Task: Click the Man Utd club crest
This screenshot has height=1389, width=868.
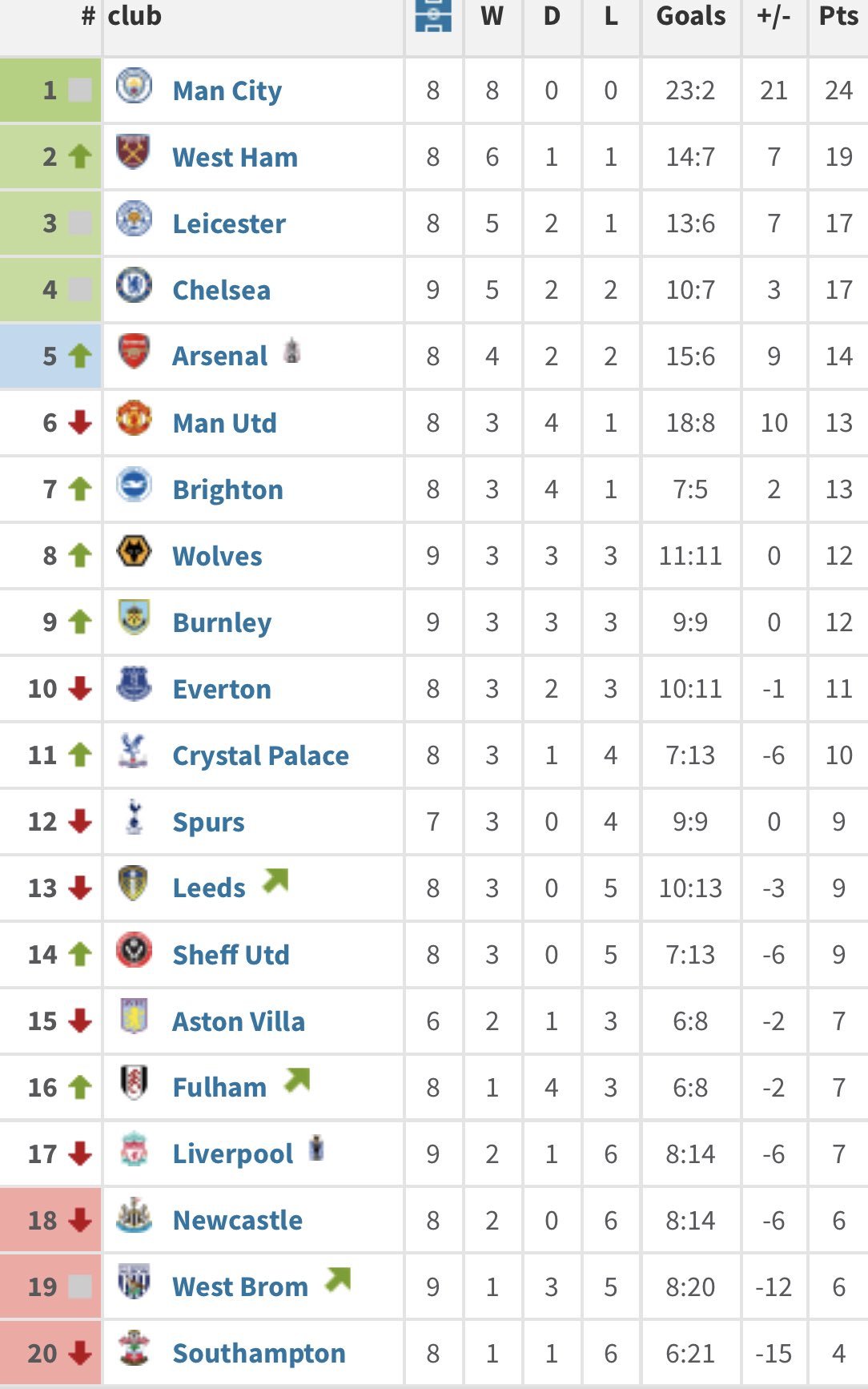Action: (134, 418)
